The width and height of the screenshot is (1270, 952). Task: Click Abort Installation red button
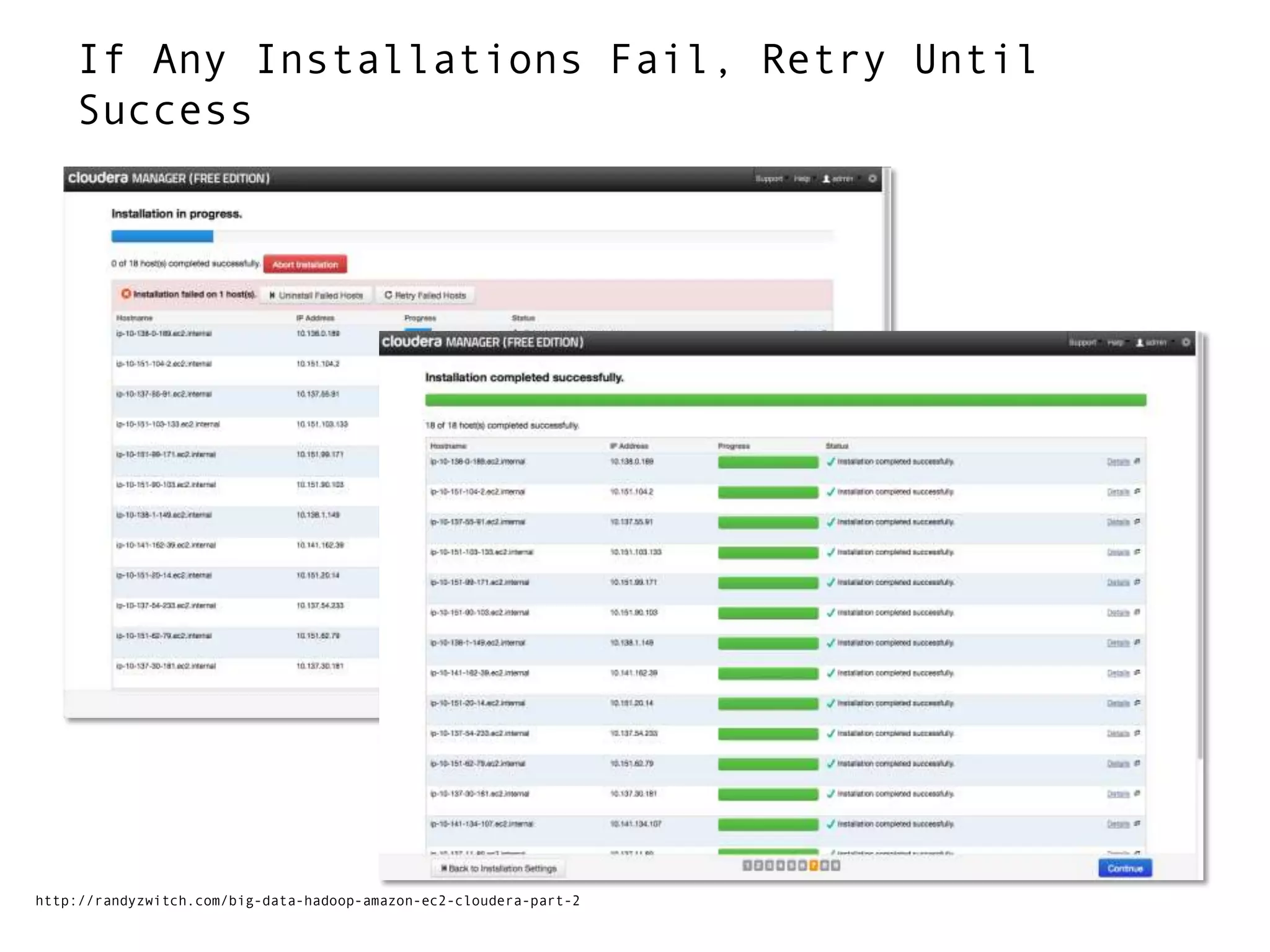click(x=305, y=264)
